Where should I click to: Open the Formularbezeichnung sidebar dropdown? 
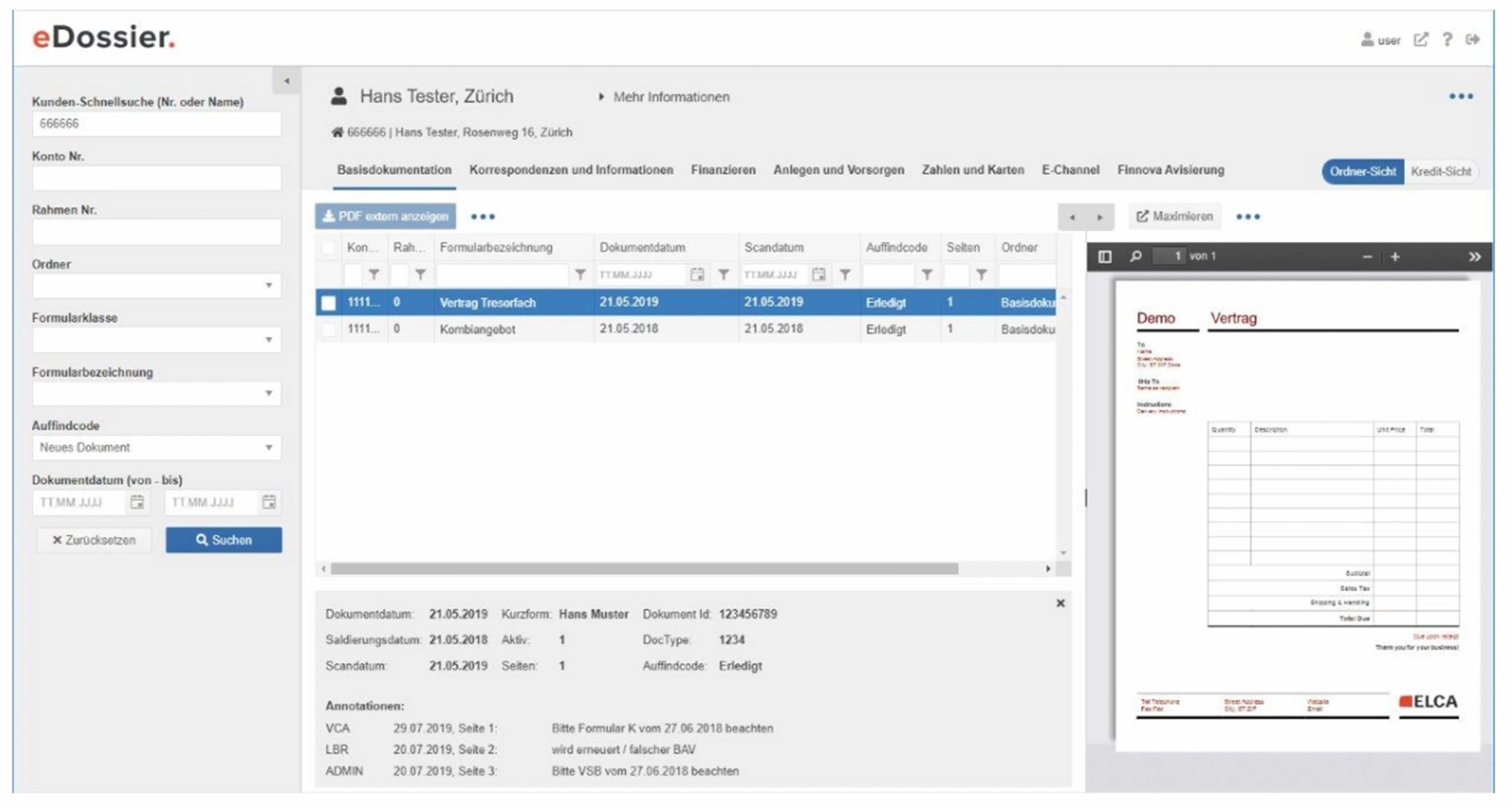[x=156, y=394]
